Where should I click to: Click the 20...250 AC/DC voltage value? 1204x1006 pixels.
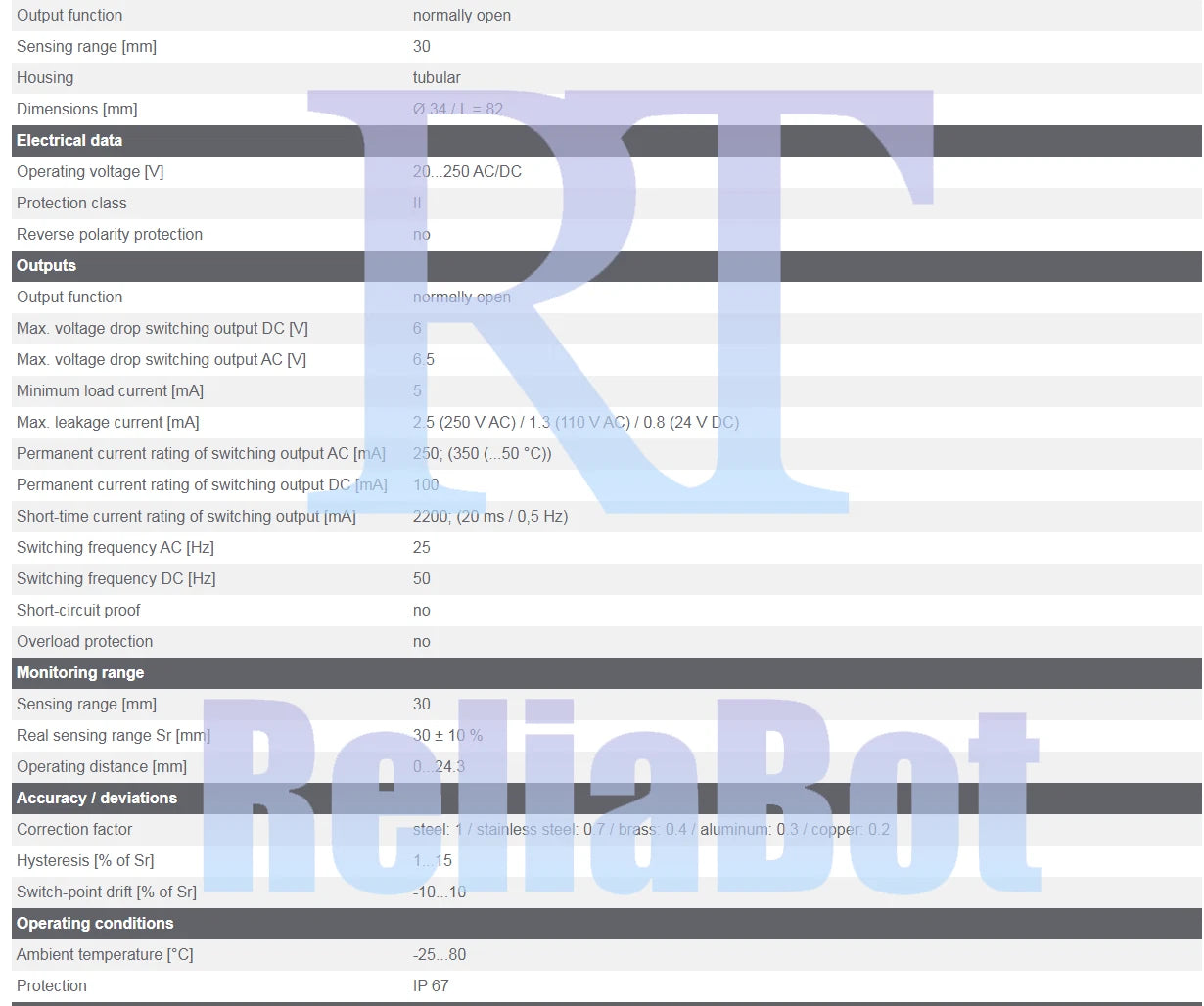click(467, 172)
